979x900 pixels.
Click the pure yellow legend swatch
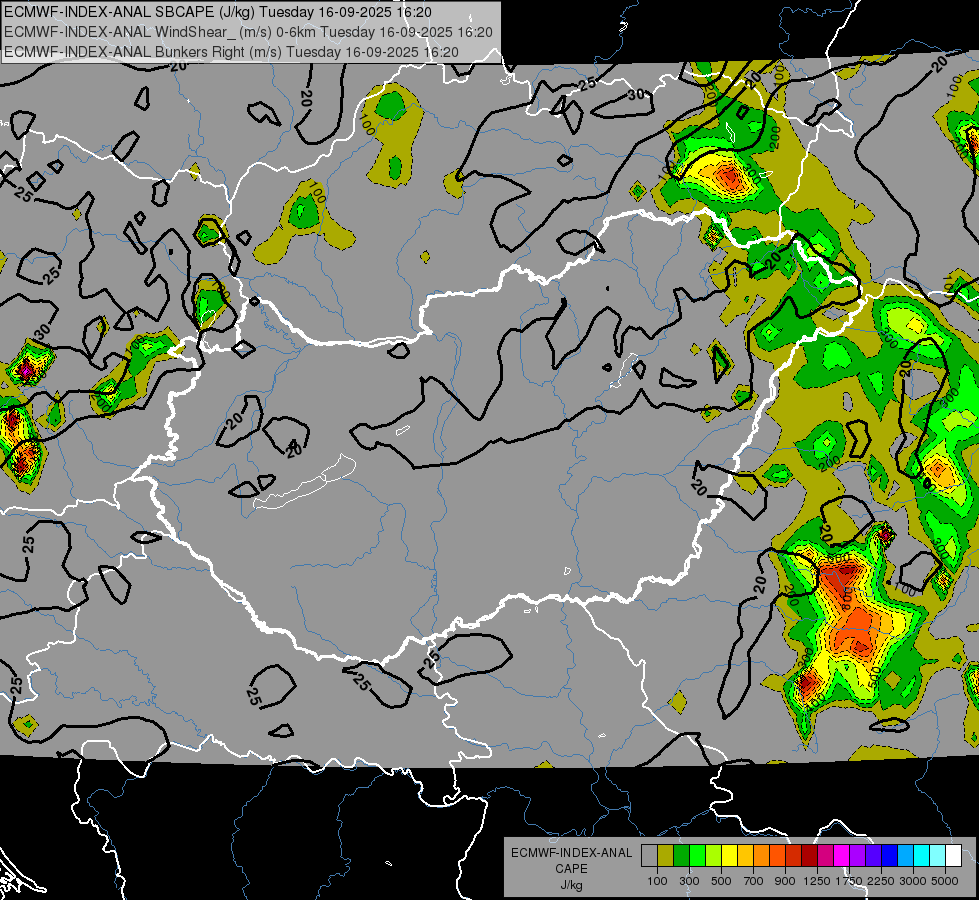point(729,856)
